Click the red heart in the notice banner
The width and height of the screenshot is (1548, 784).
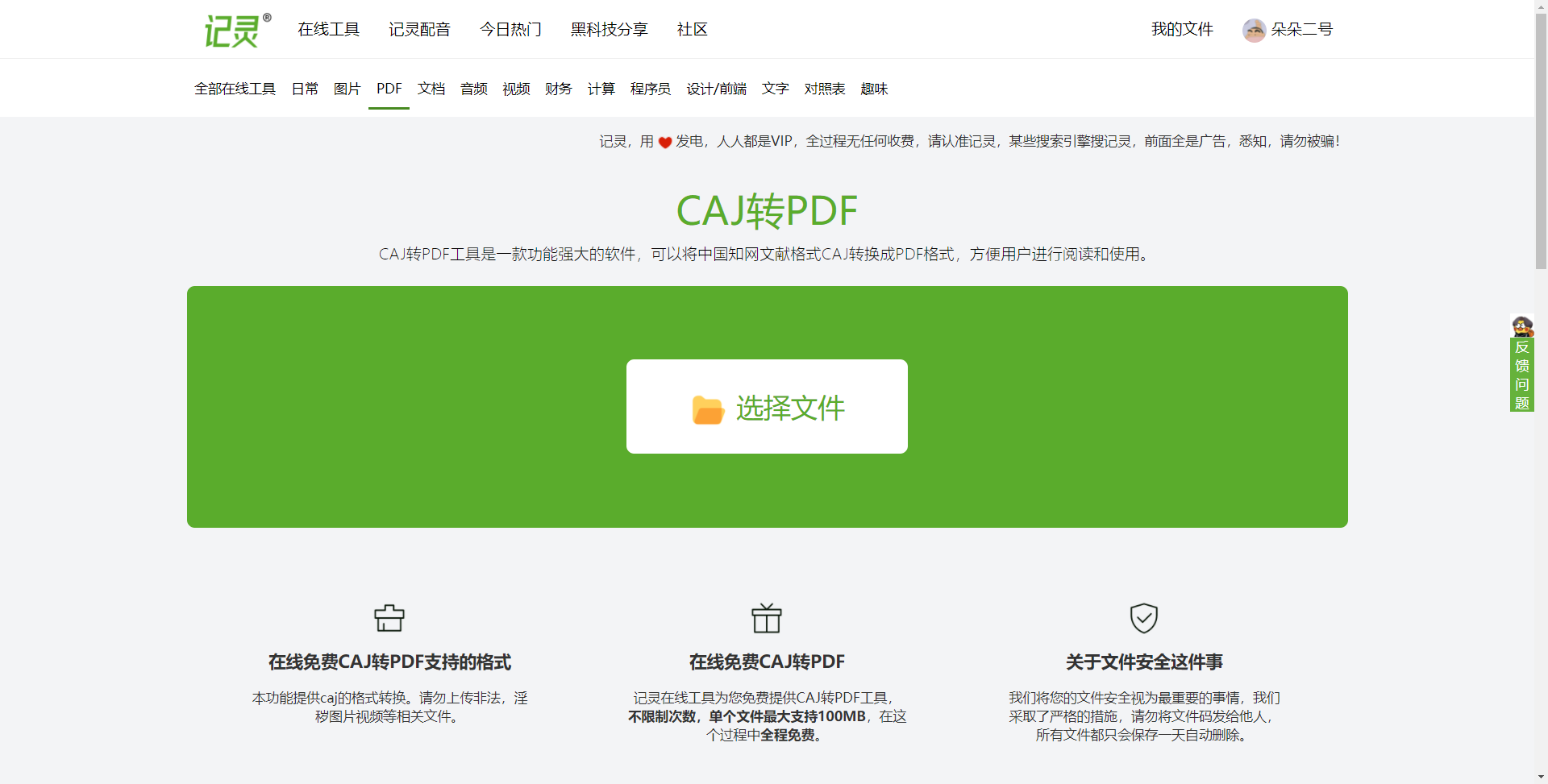coord(664,142)
